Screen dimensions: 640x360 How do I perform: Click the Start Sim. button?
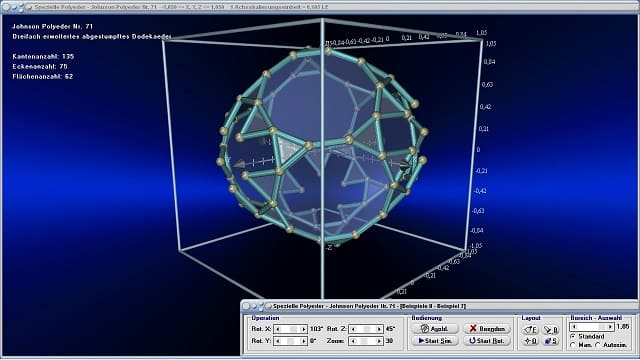[435, 341]
